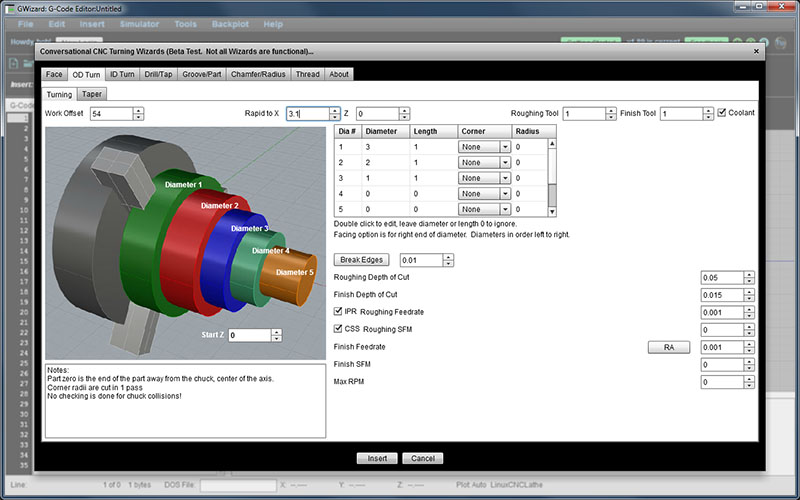This screenshot has height=500, width=800.
Task: Decrease Roughing Tool with spinner down arrow
Action: tap(611, 117)
